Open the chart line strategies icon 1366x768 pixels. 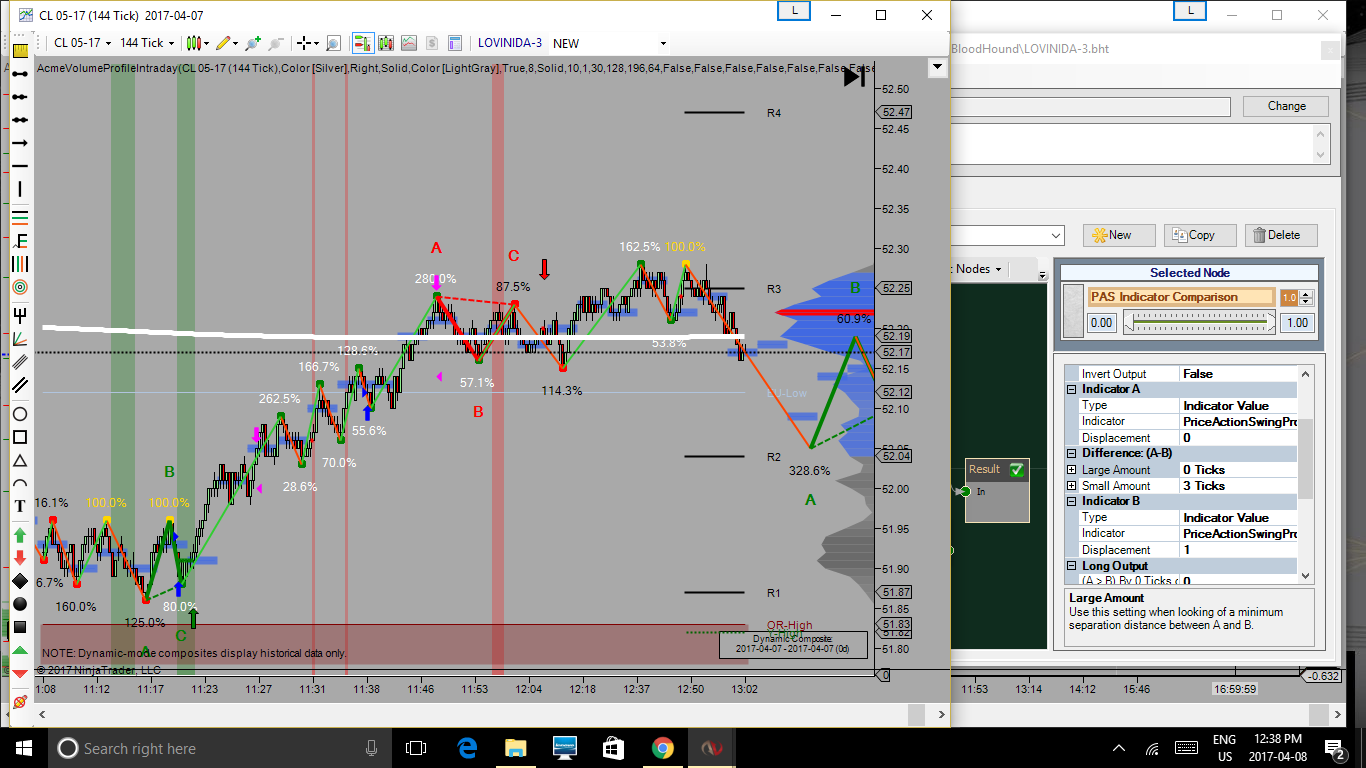(409, 43)
